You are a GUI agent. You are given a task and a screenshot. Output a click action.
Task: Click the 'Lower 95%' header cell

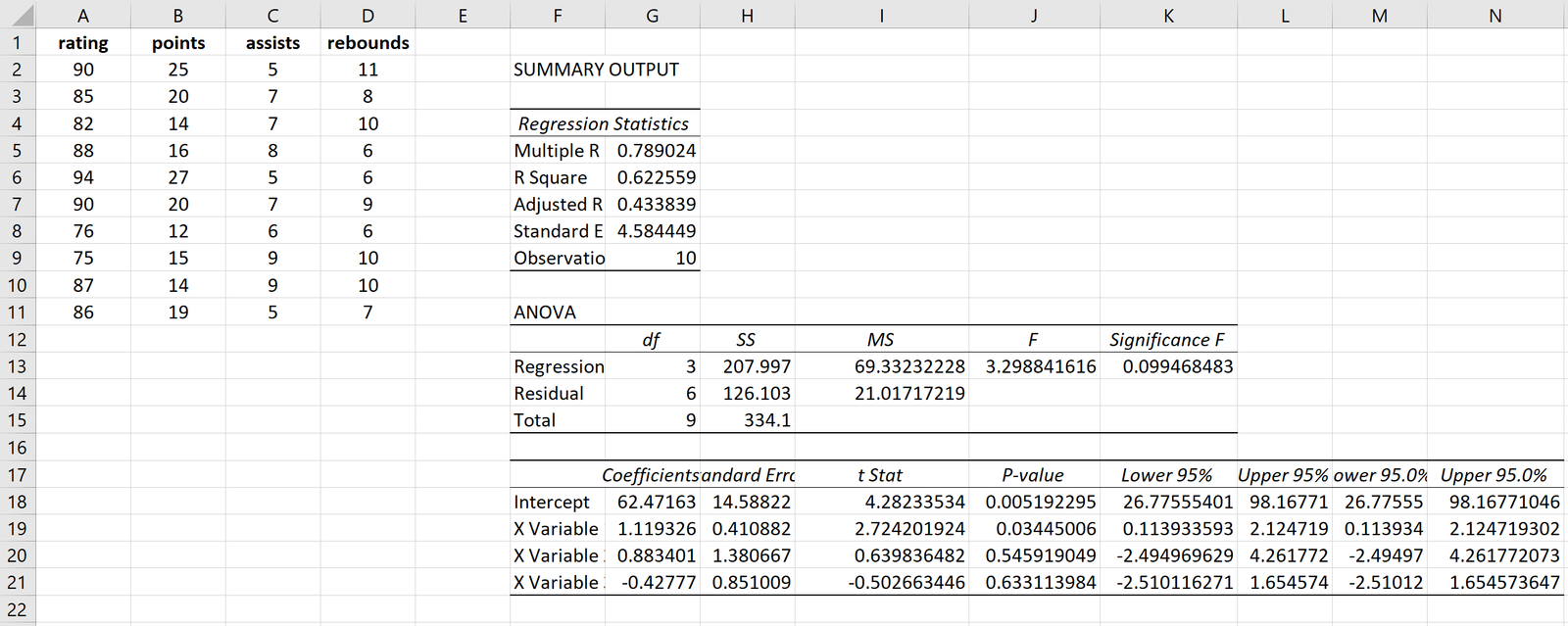[x=1168, y=475]
